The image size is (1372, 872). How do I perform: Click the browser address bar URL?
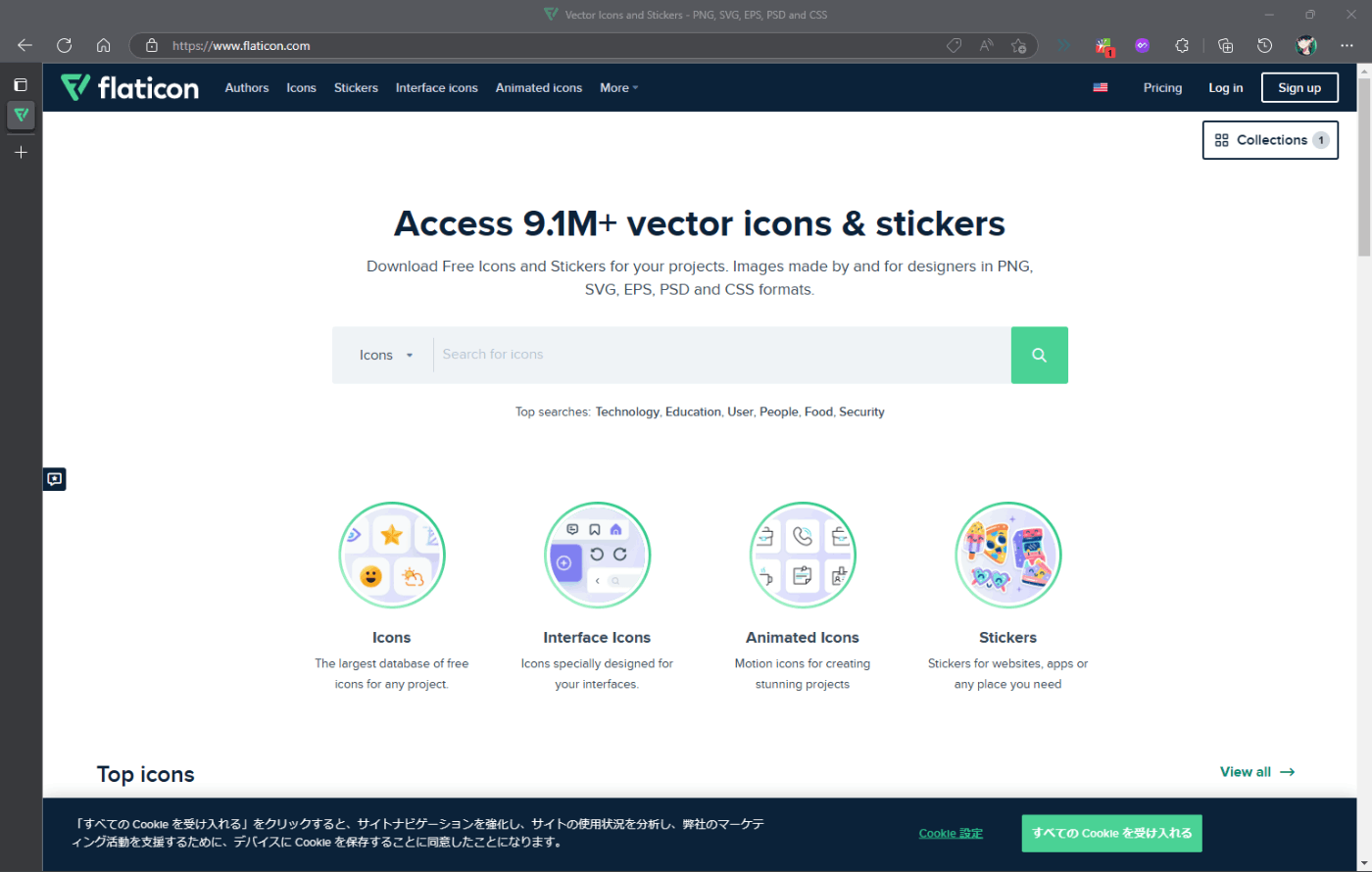pos(242,45)
